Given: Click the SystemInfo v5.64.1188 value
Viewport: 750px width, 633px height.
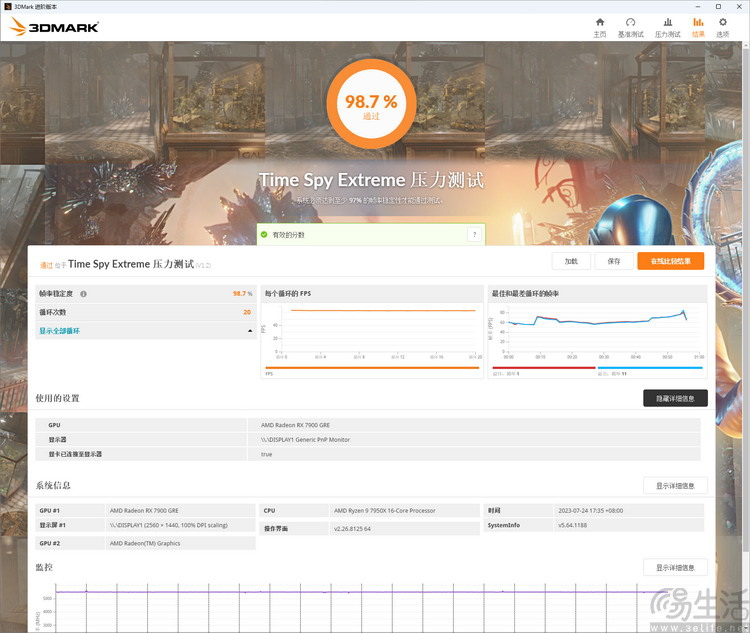Looking at the screenshot, I should pos(573,525).
